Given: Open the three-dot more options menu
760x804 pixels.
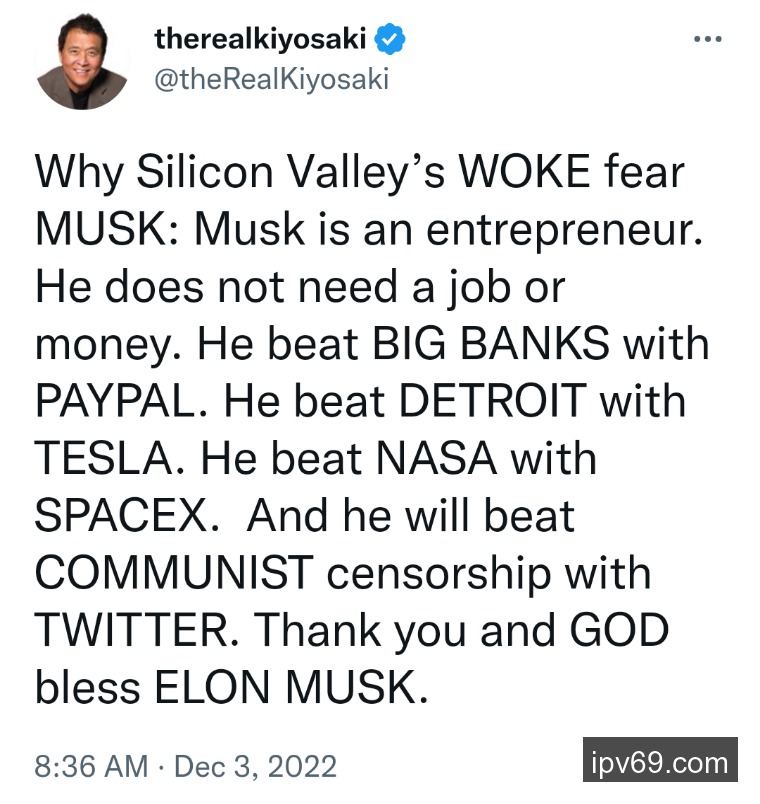Looking at the screenshot, I should coord(707,40).
